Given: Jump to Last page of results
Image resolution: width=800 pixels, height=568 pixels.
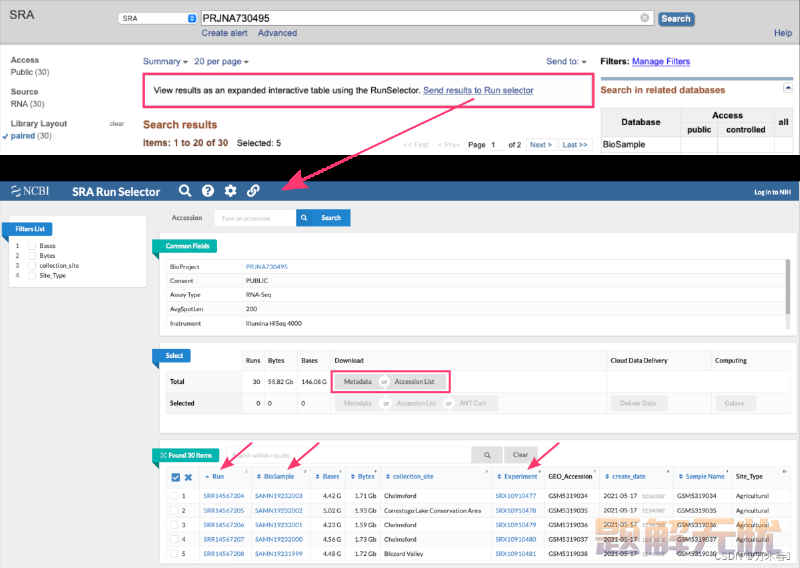Looking at the screenshot, I should coord(575,144).
